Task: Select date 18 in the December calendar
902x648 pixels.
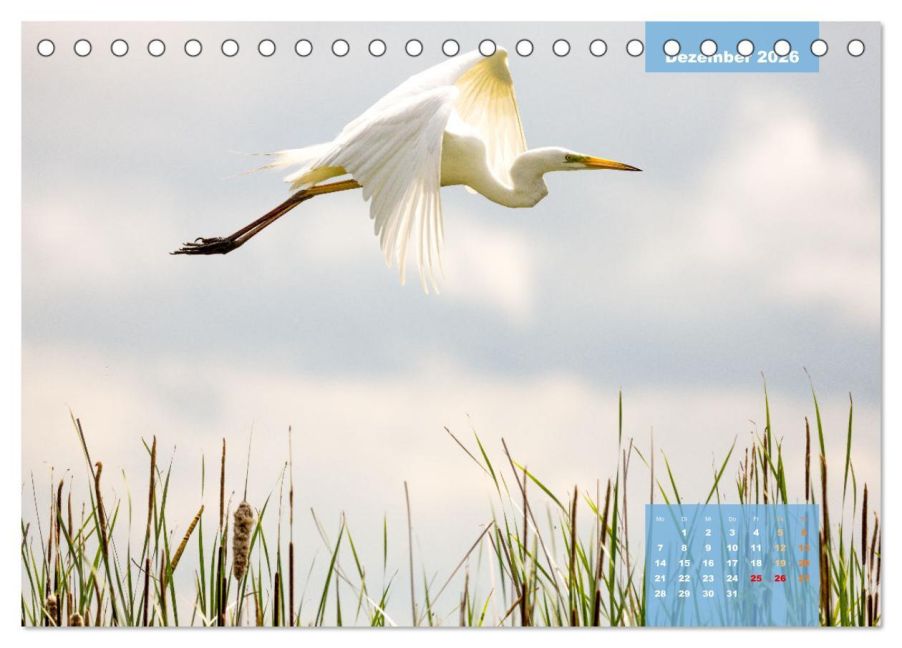Action: [x=756, y=563]
